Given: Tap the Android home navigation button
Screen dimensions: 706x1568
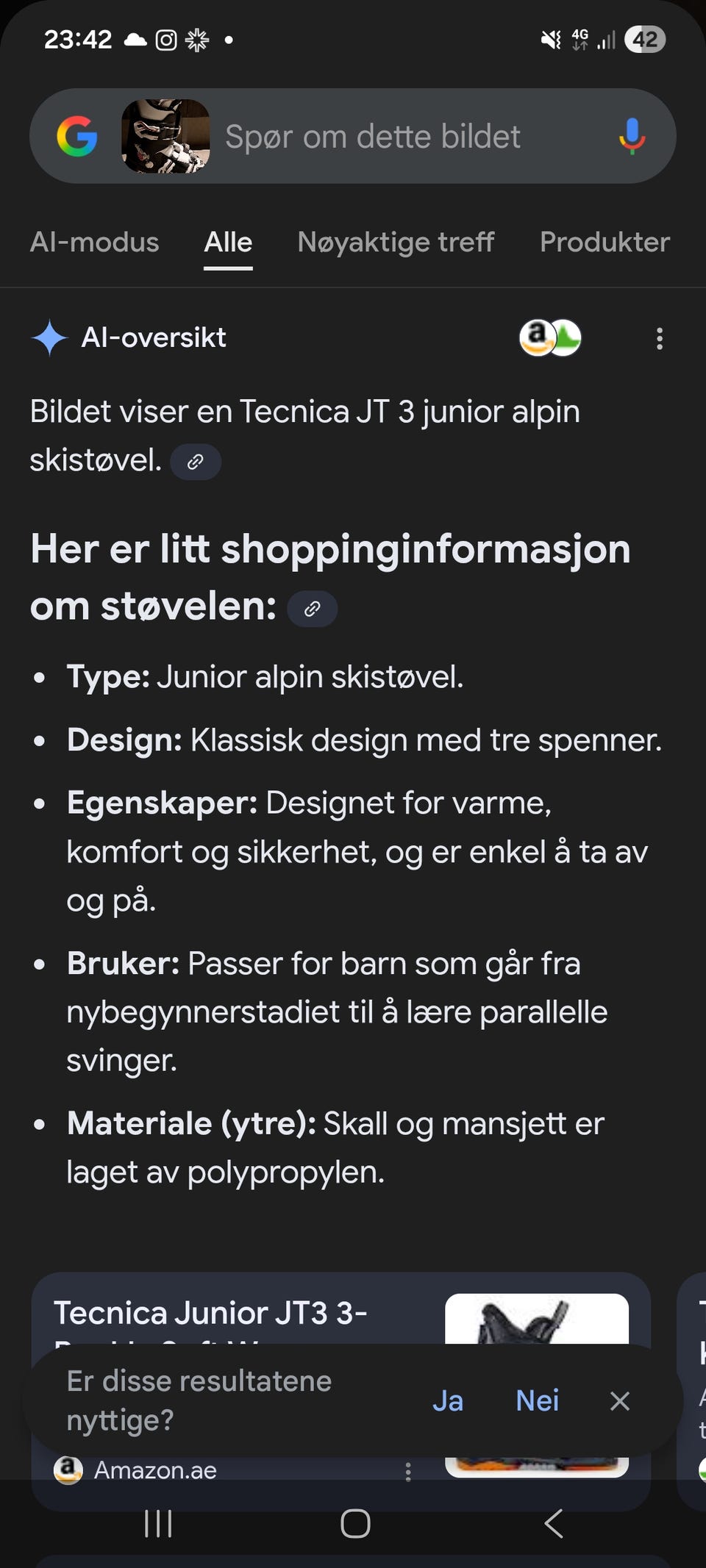Looking at the screenshot, I should click(355, 1524).
